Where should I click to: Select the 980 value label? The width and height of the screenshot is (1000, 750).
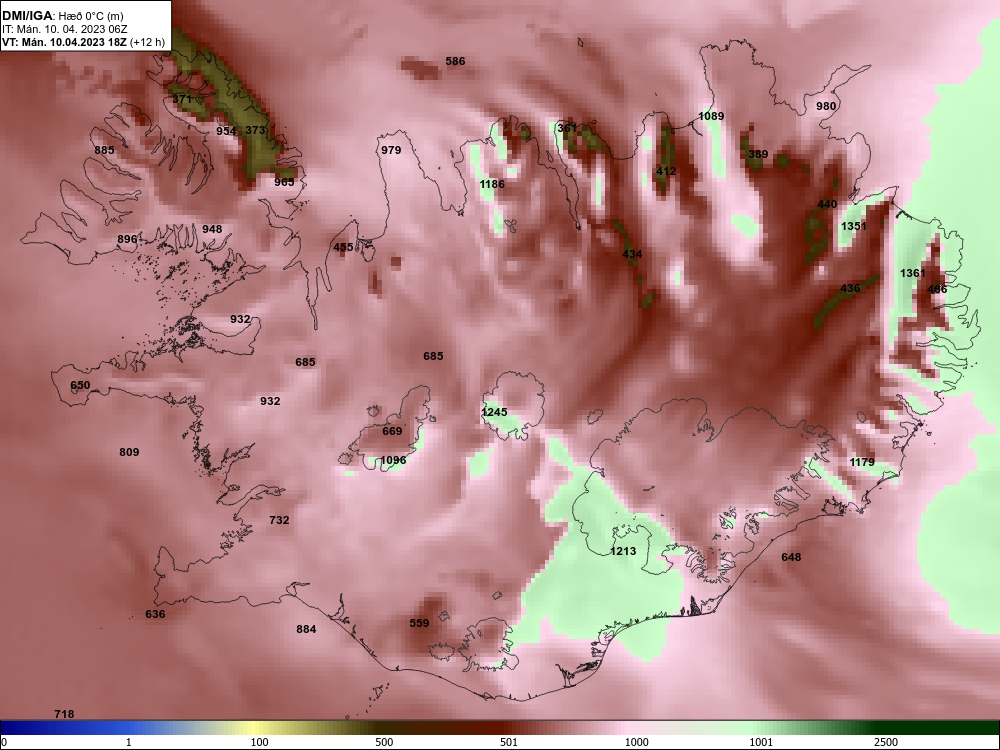[x=826, y=106]
